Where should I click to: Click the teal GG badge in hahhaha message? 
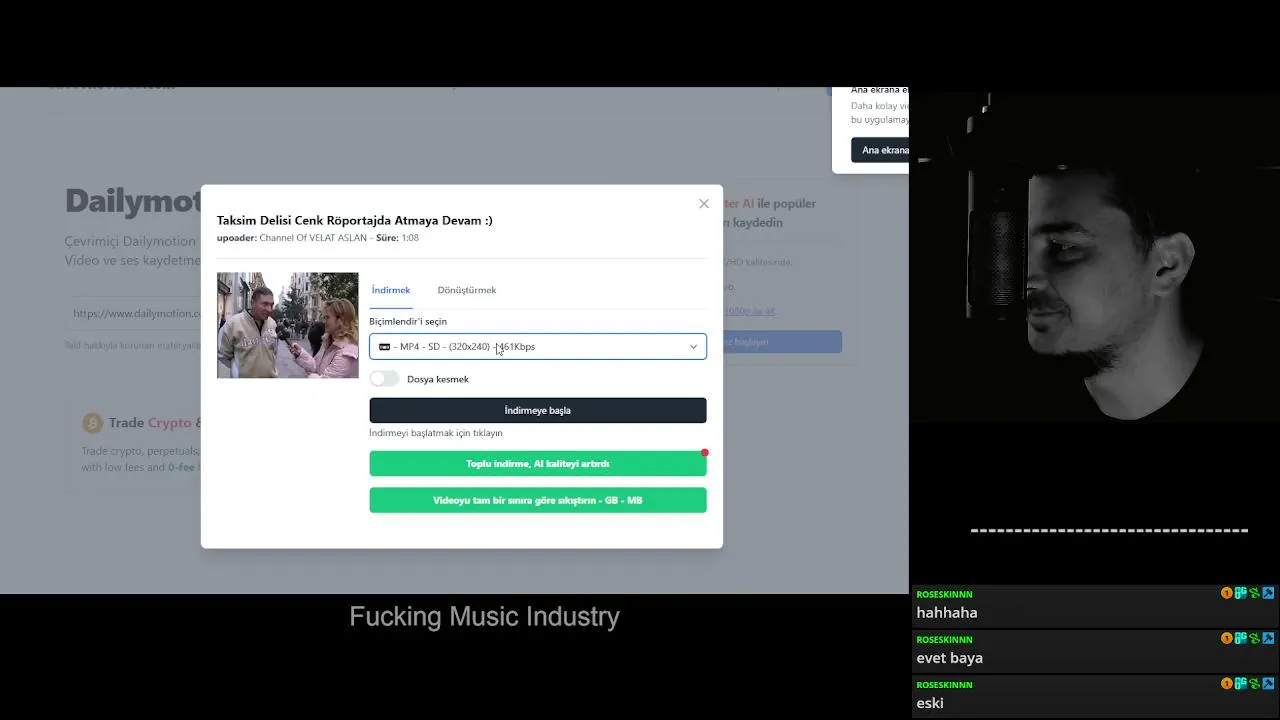[1241, 593]
